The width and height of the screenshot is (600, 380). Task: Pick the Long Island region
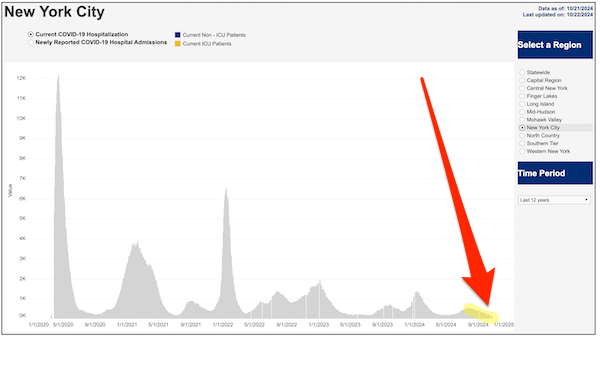pos(522,104)
